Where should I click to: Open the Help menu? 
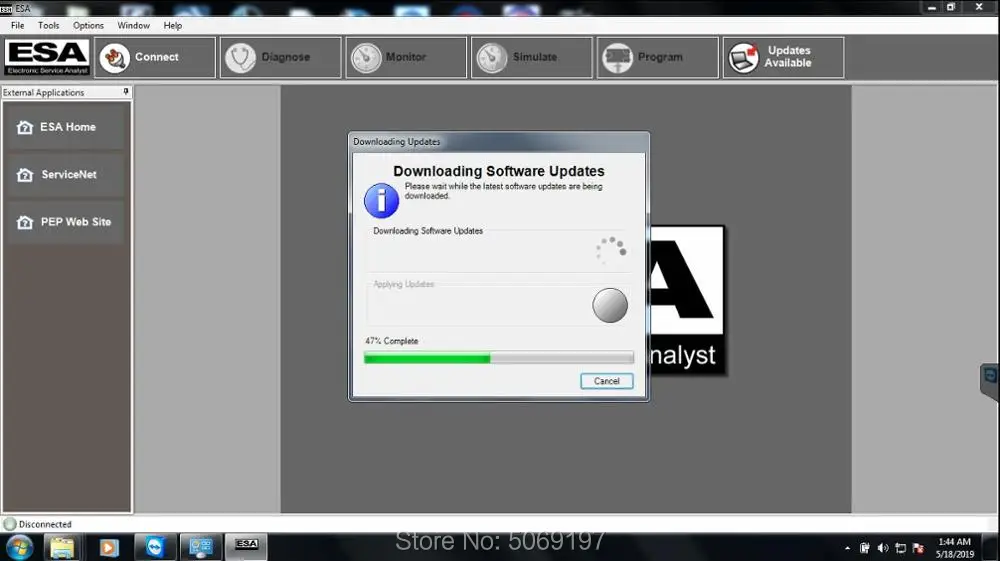(x=173, y=26)
